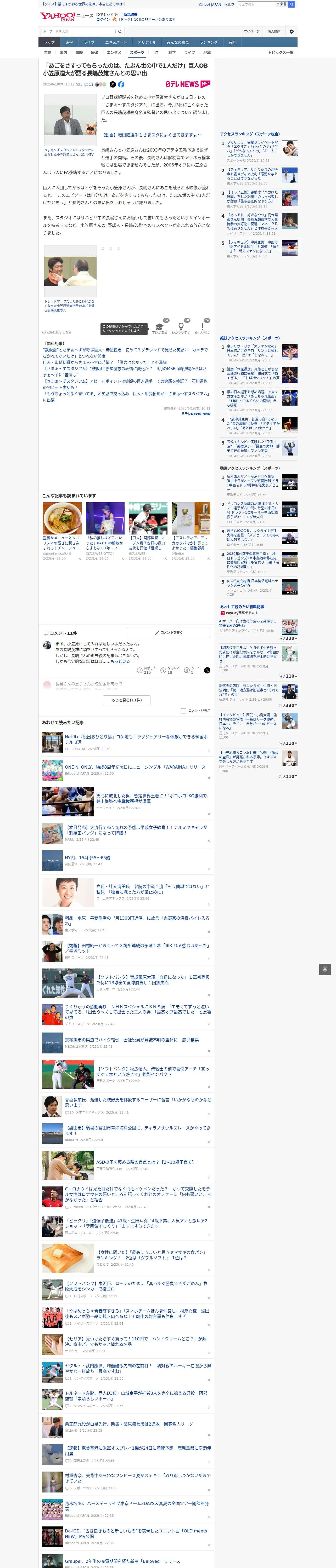
Task: Click the 記事に関する報告 report link
Action: pyautogui.click(x=57, y=332)
